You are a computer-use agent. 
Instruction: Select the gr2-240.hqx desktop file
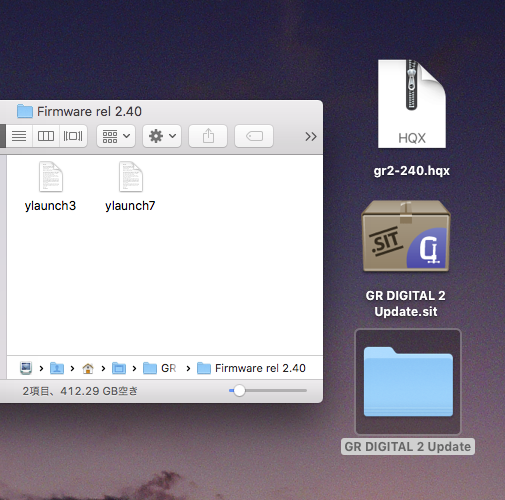412,104
